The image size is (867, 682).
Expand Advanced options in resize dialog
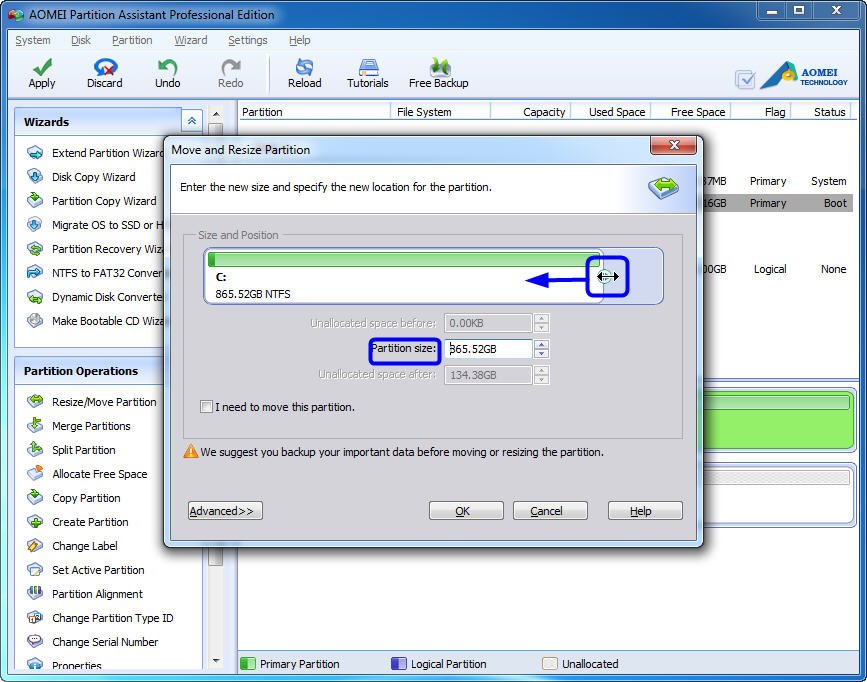(x=225, y=511)
